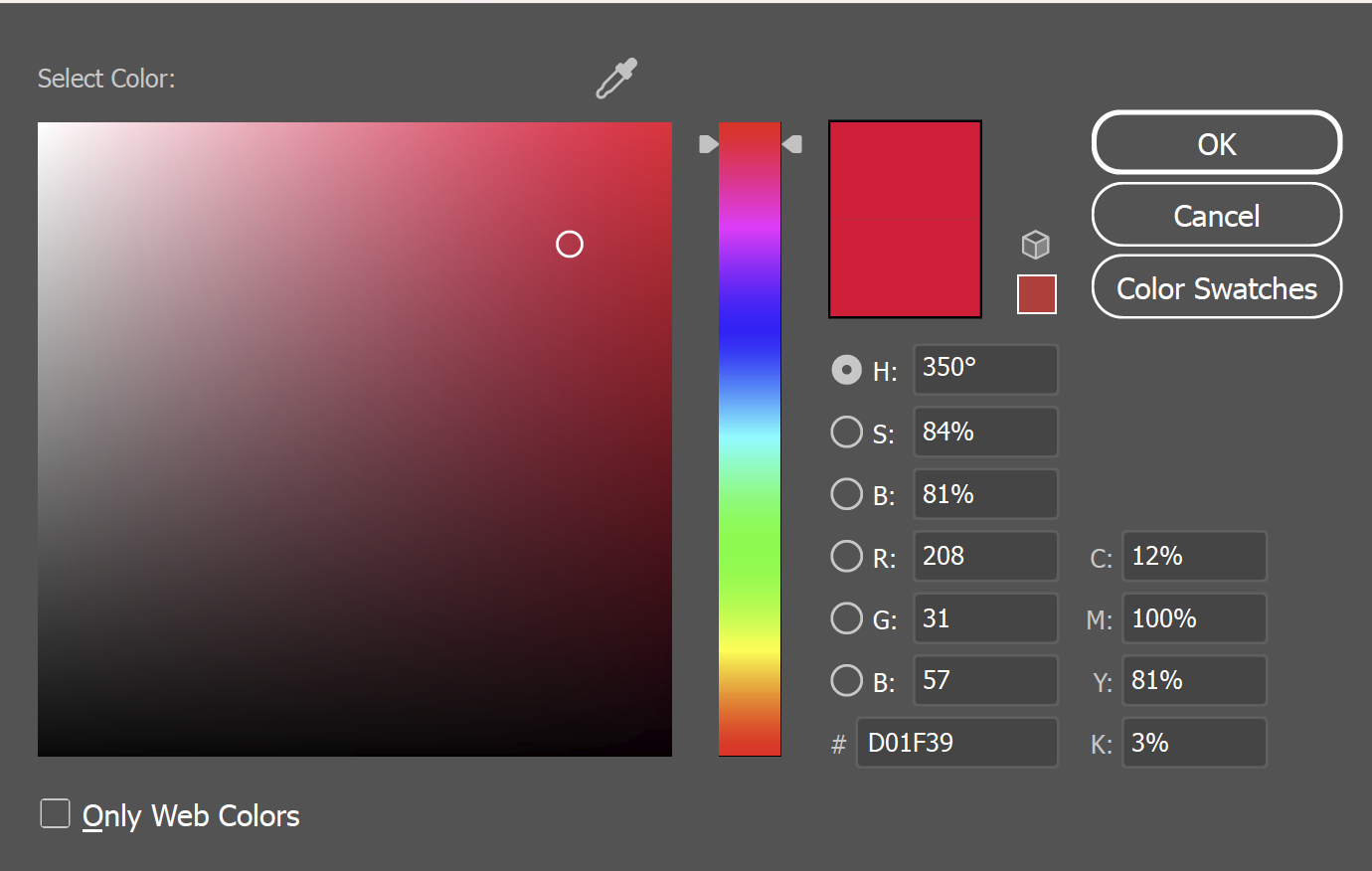Click the Select Color label
This screenshot has height=871, width=1372.
(x=106, y=79)
